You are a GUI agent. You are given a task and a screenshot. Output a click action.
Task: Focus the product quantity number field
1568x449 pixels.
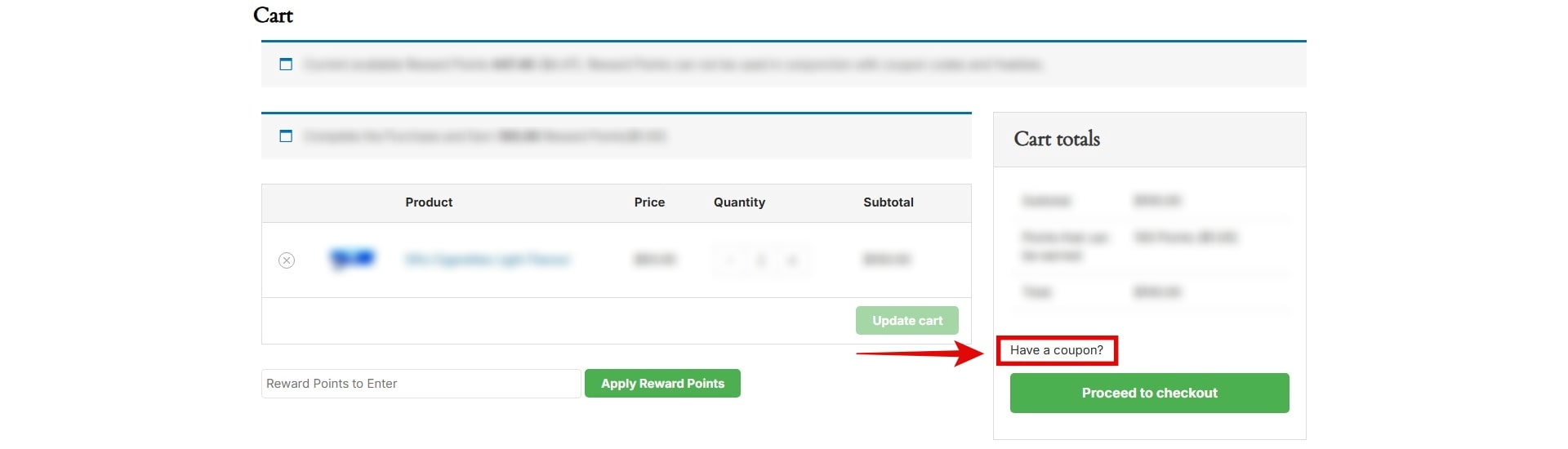point(760,260)
